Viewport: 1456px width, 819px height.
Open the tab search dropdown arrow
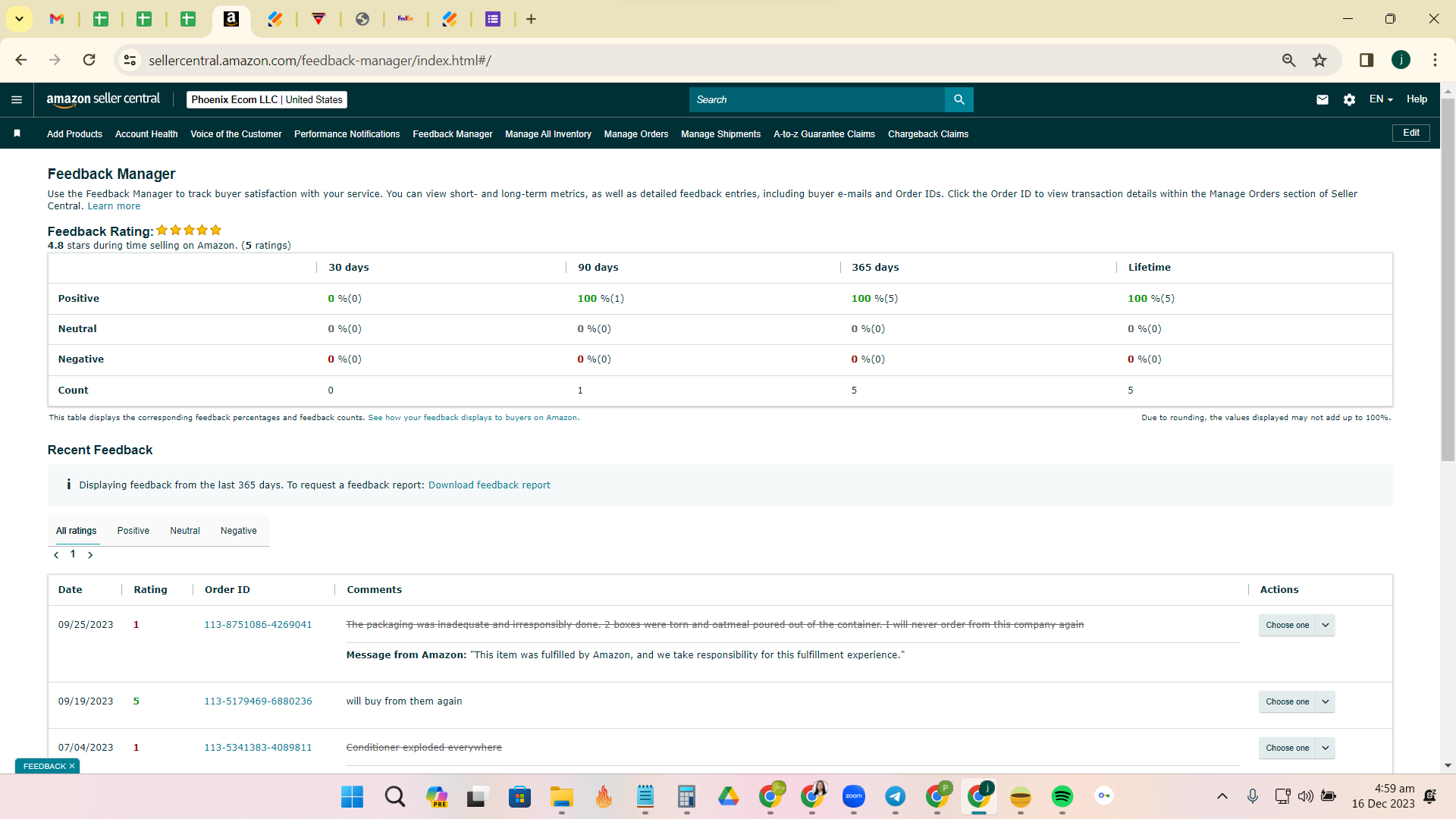coord(19,19)
